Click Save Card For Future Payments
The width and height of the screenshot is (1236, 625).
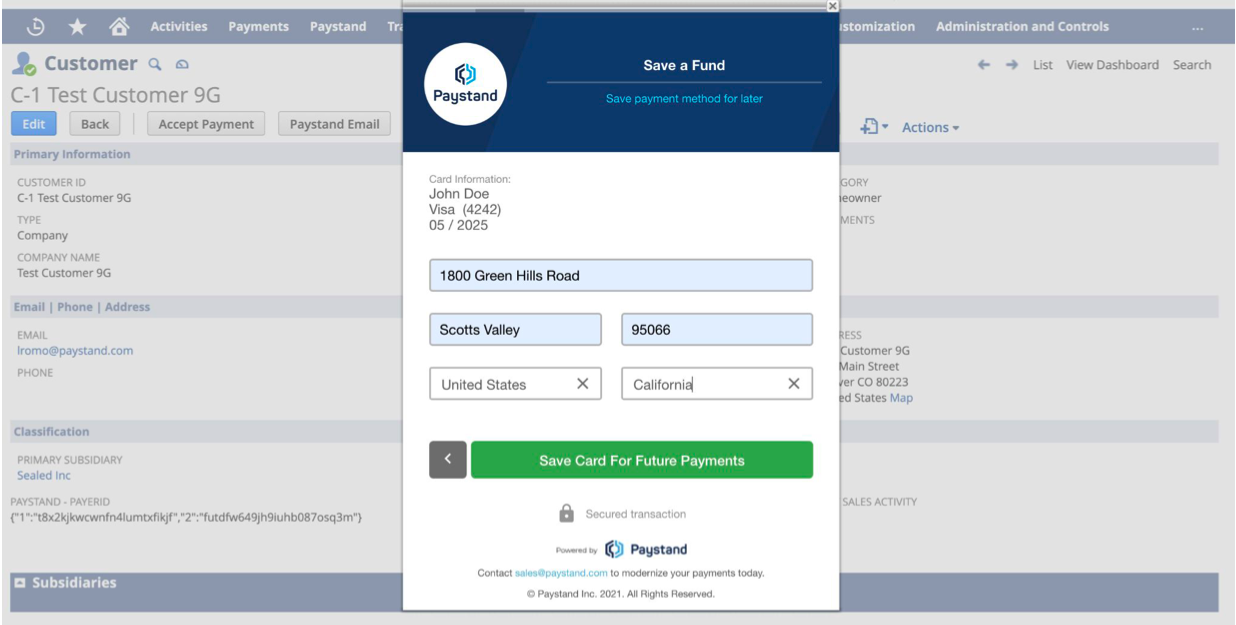[x=642, y=460]
